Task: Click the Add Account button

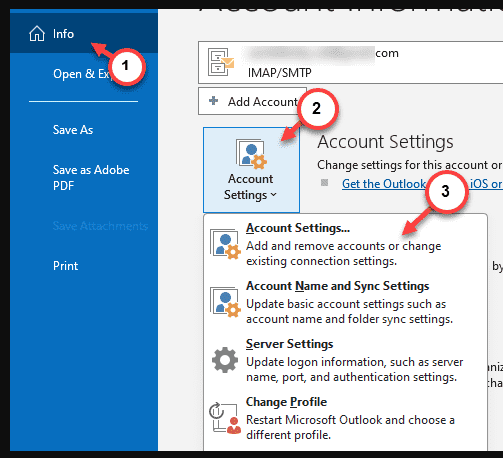Action: (x=252, y=101)
